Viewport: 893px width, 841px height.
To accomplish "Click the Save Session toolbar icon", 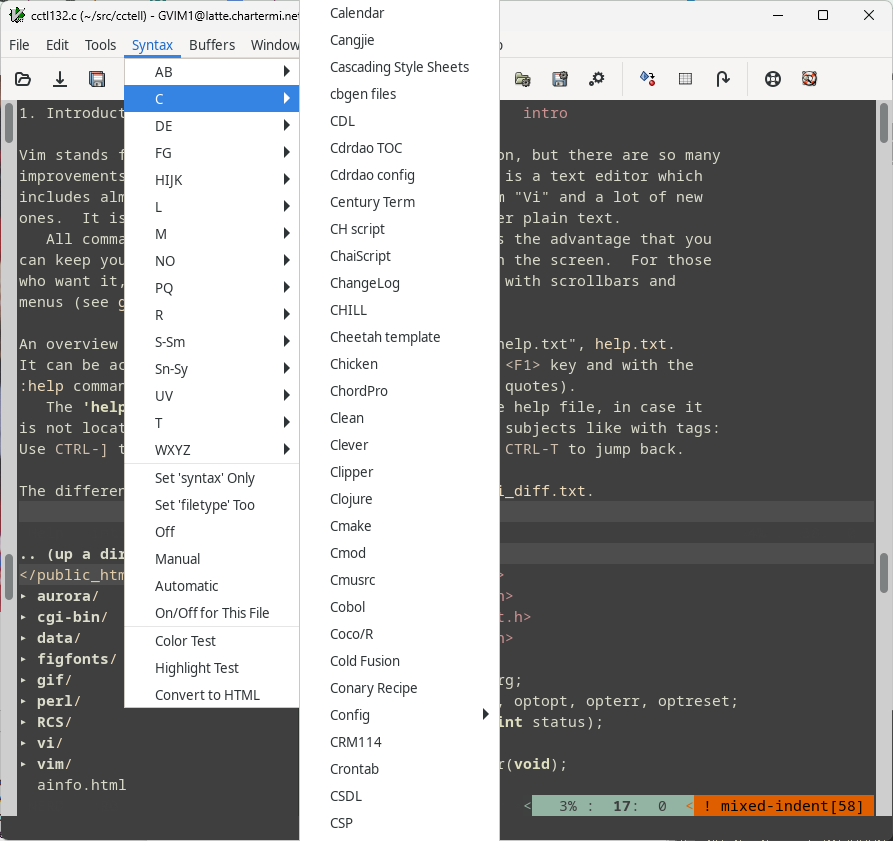I will 560,79.
